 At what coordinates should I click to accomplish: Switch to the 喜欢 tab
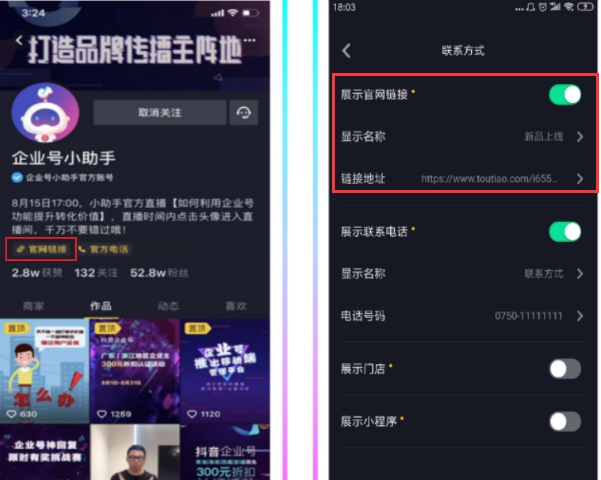point(236,306)
